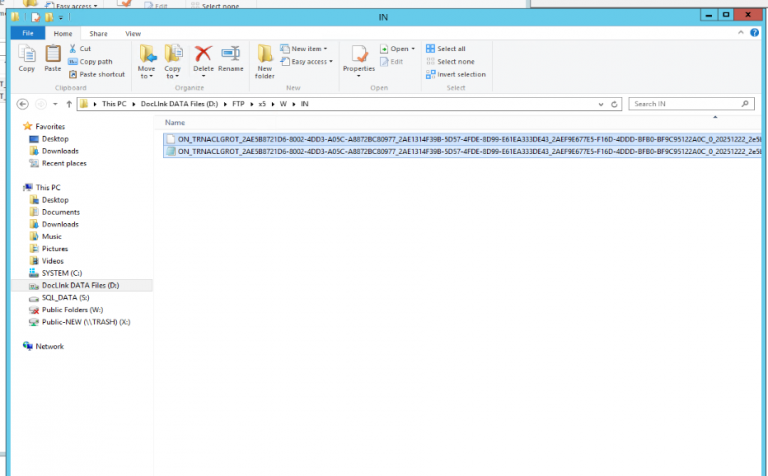Select Network in navigation pane
This screenshot has width=768, height=476.
point(49,346)
